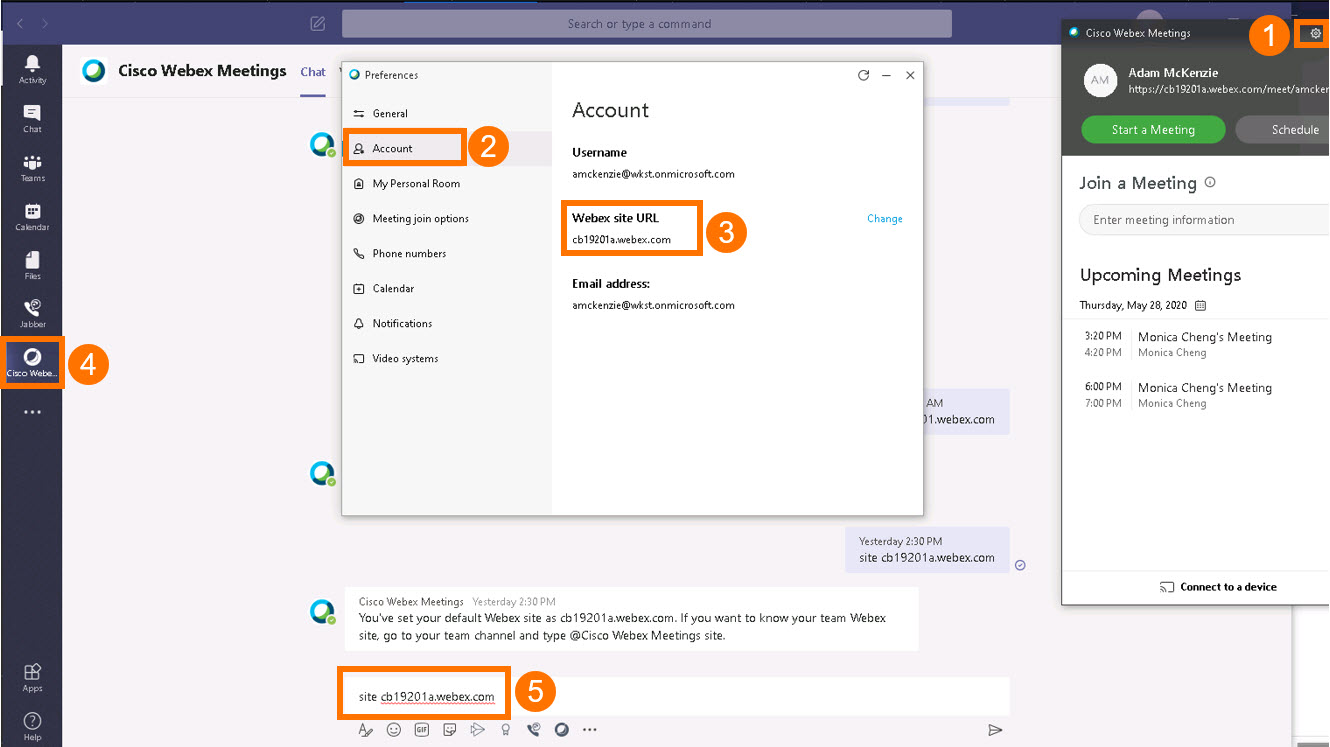This screenshot has width=1330, height=747.
Task: Go back with the back arrow
Action: (21, 23)
